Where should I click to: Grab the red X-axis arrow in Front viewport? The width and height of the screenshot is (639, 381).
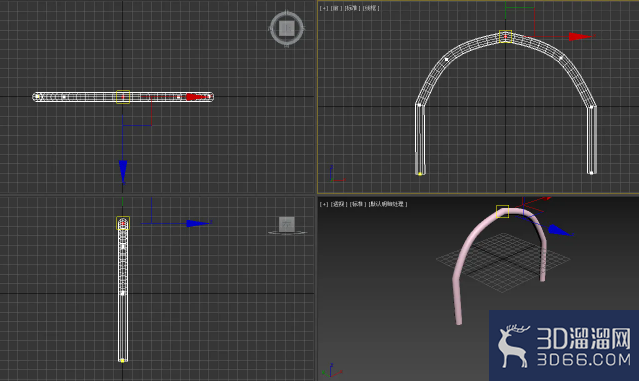580,37
